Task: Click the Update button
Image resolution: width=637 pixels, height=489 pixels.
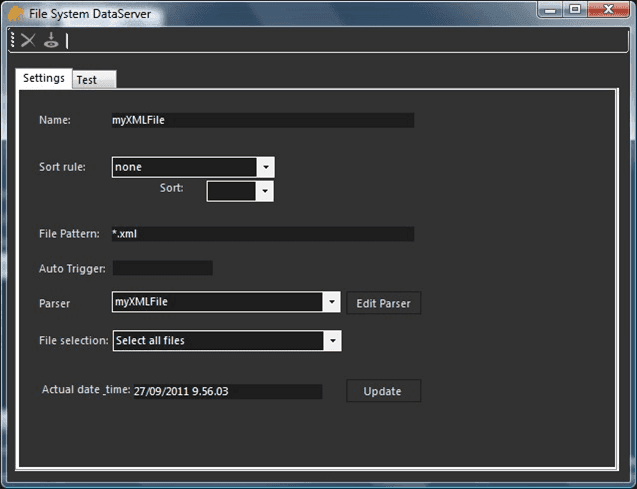Action: [x=384, y=391]
